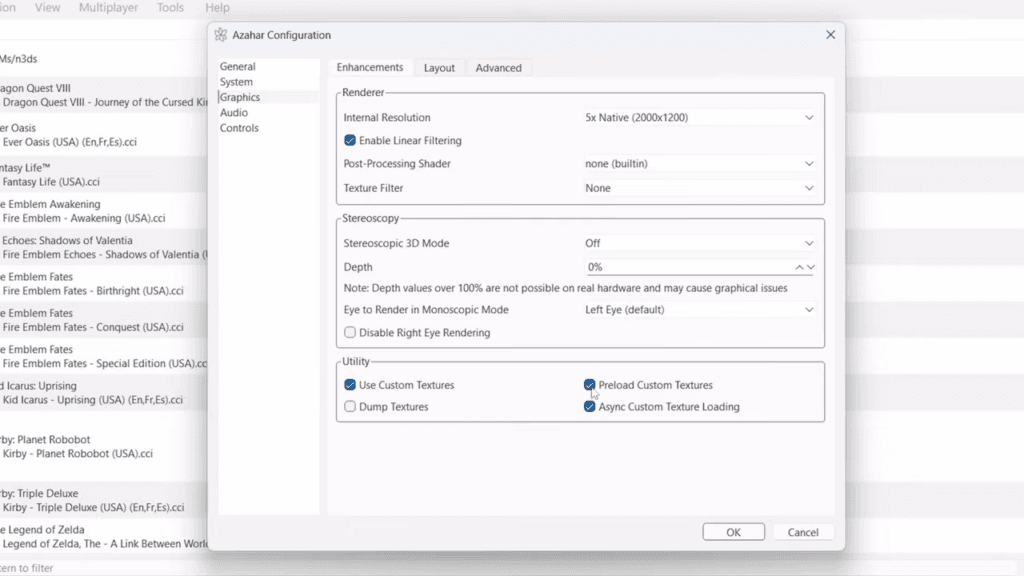
Task: Decrease Depth with the down arrow
Action: (810, 267)
